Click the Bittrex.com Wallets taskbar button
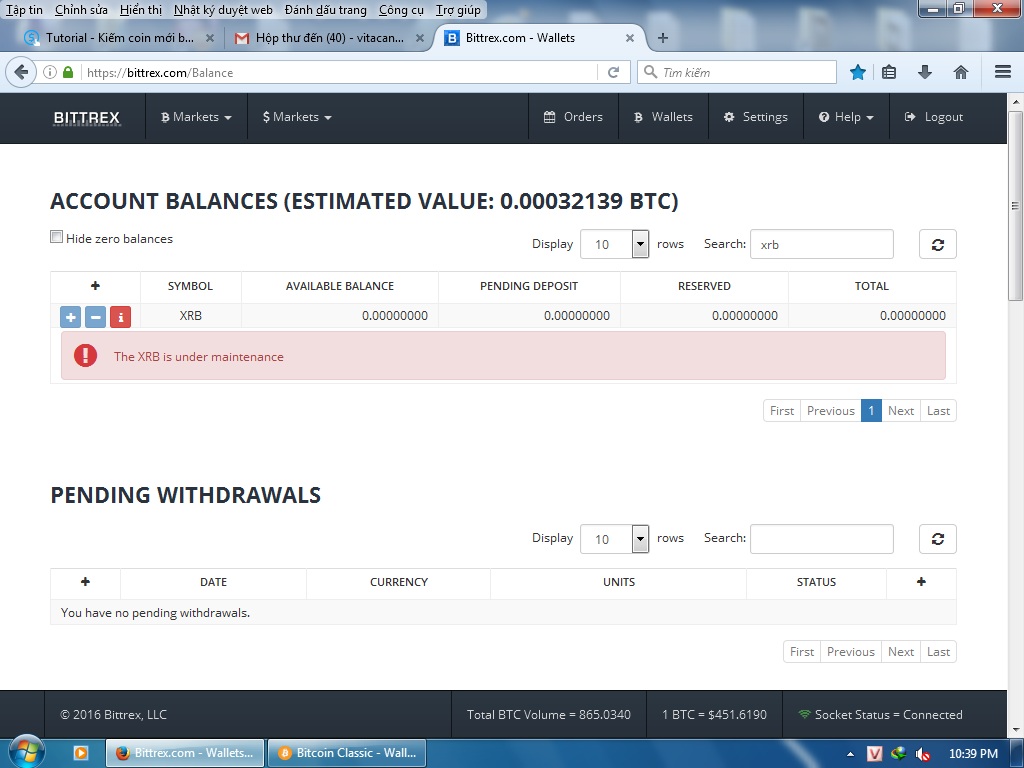Viewport: 1024px width, 768px height. coord(185,753)
